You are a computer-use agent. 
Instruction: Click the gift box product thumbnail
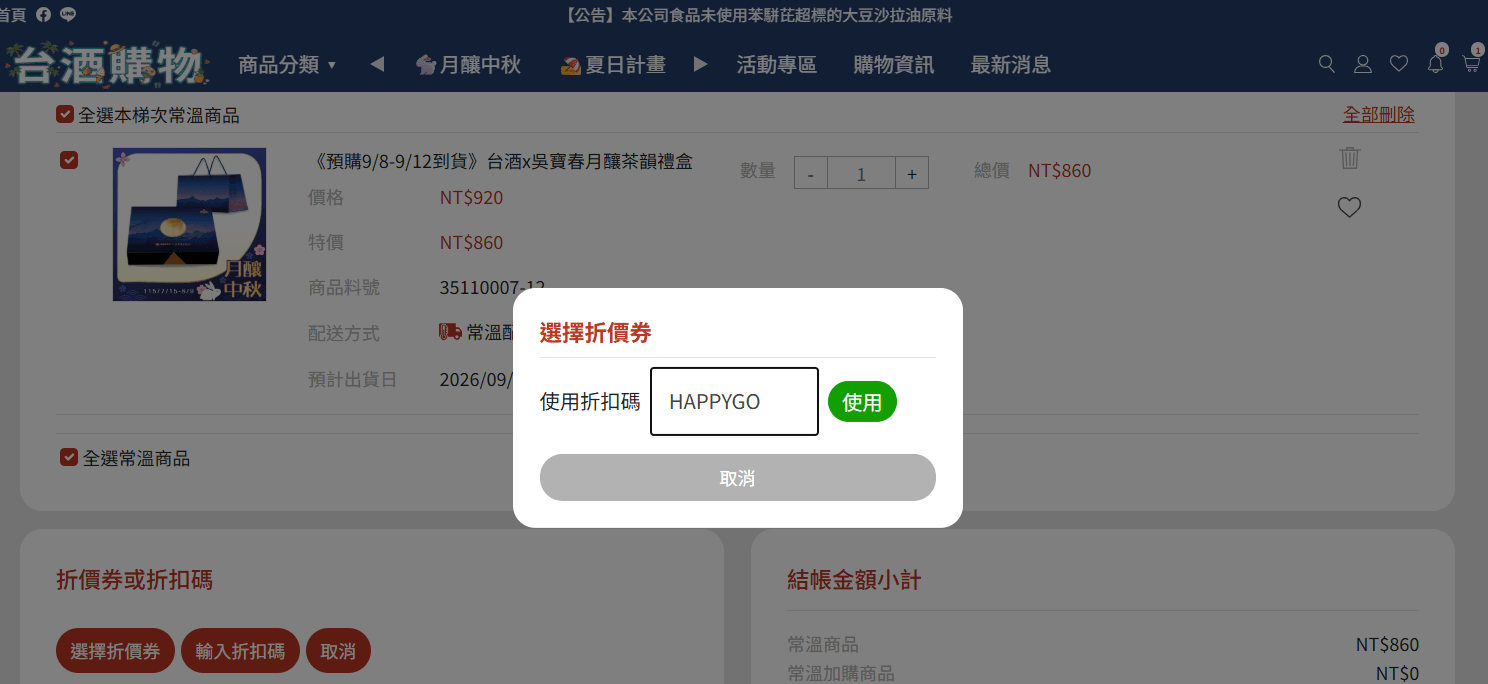click(x=189, y=225)
